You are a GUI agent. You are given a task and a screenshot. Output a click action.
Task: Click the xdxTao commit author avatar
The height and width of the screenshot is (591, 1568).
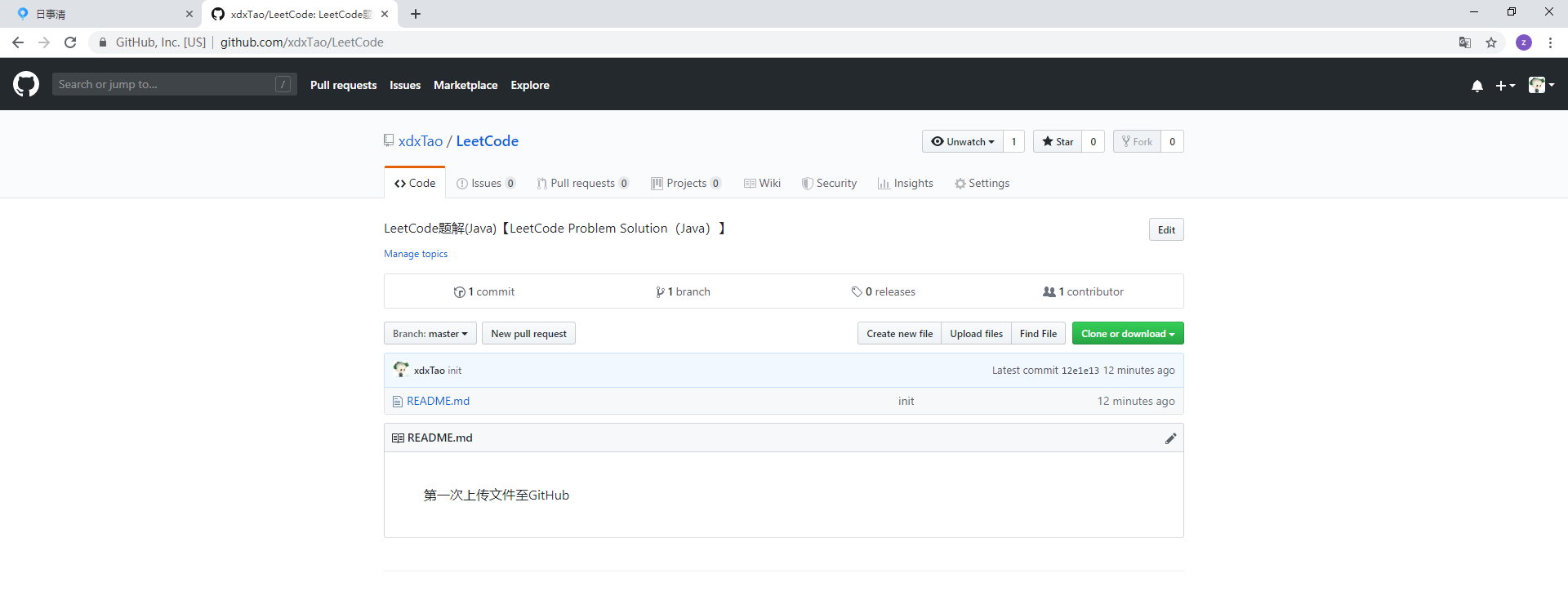401,370
